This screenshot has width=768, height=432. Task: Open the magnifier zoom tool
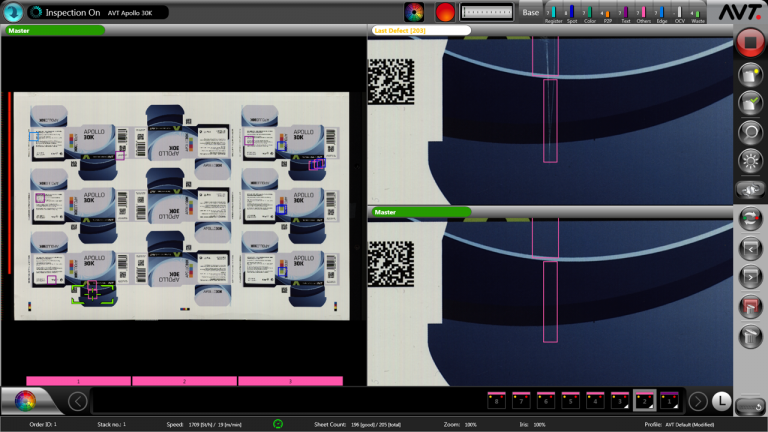[x=750, y=131]
